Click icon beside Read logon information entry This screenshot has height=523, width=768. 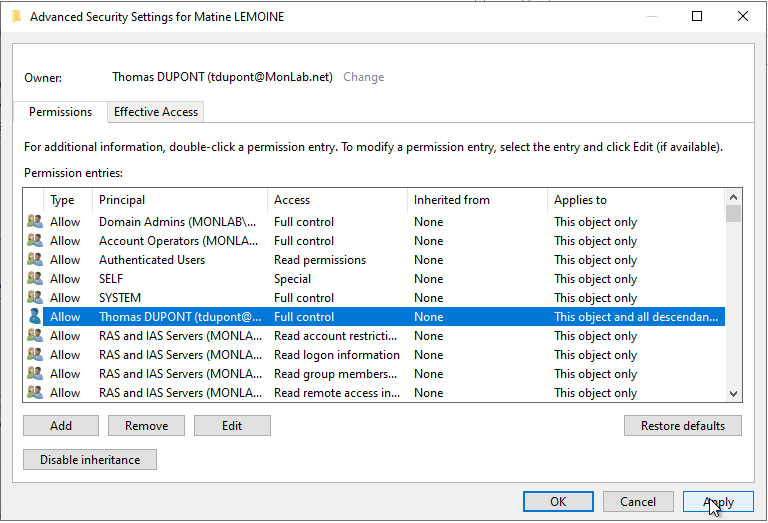(35, 355)
